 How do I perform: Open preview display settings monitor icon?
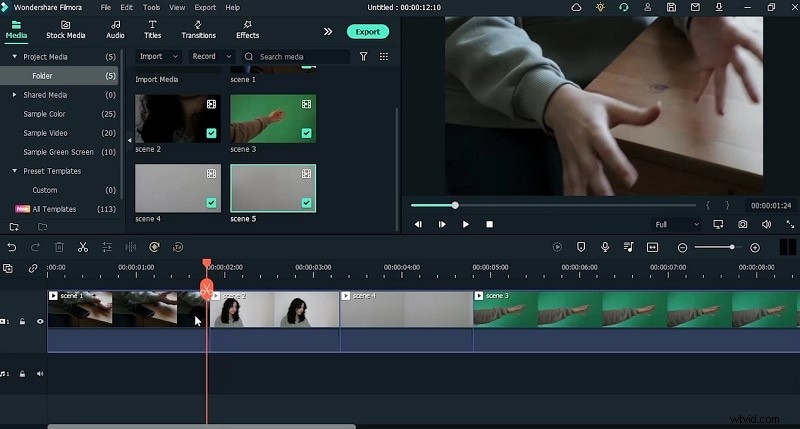[718, 224]
